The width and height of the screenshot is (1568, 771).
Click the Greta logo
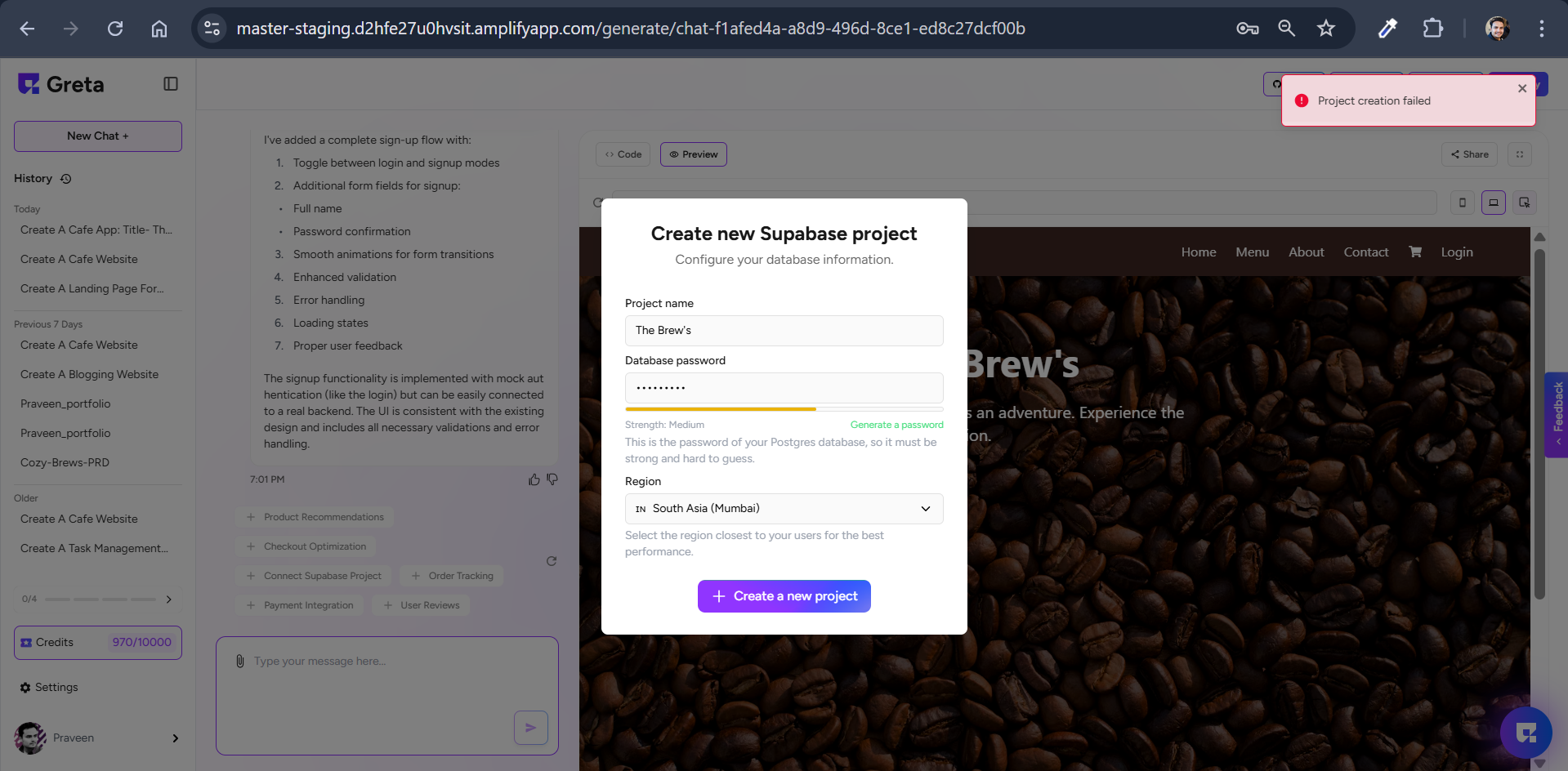tap(61, 84)
